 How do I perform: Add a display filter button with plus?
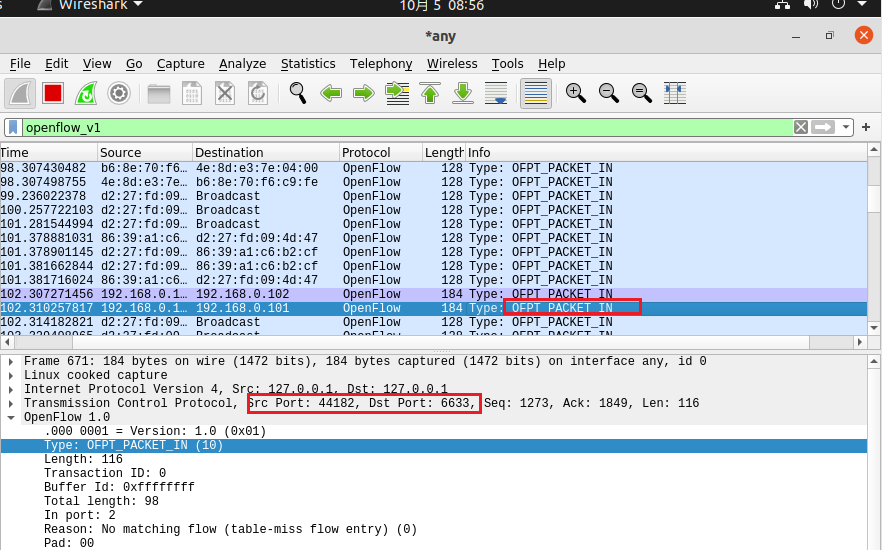(866, 127)
